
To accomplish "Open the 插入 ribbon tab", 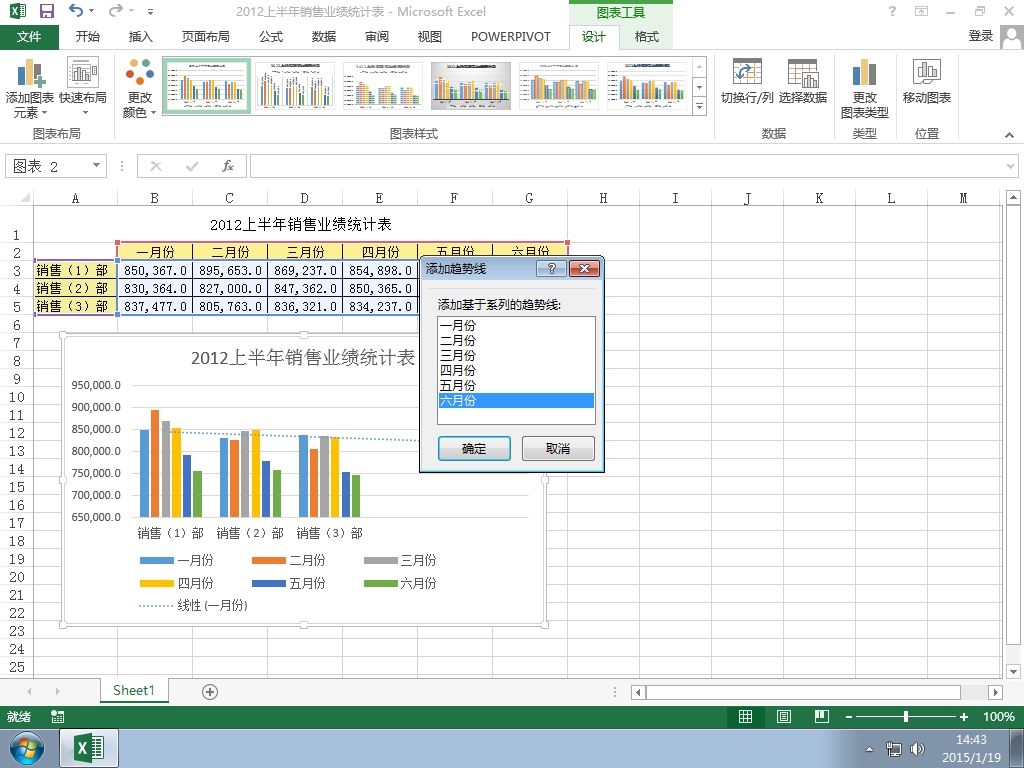I will [x=140, y=37].
